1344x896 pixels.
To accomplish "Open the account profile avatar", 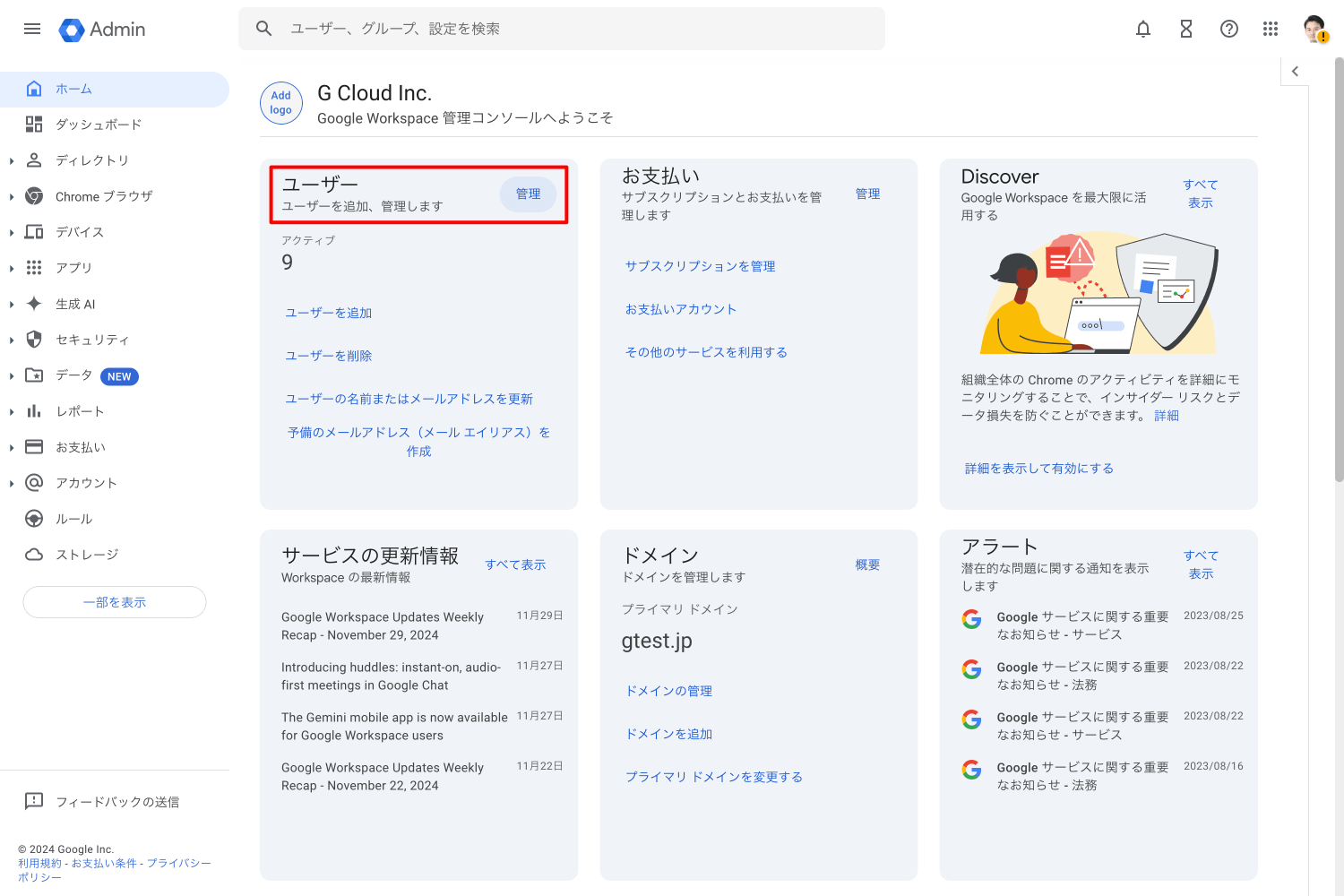I will point(1314,29).
